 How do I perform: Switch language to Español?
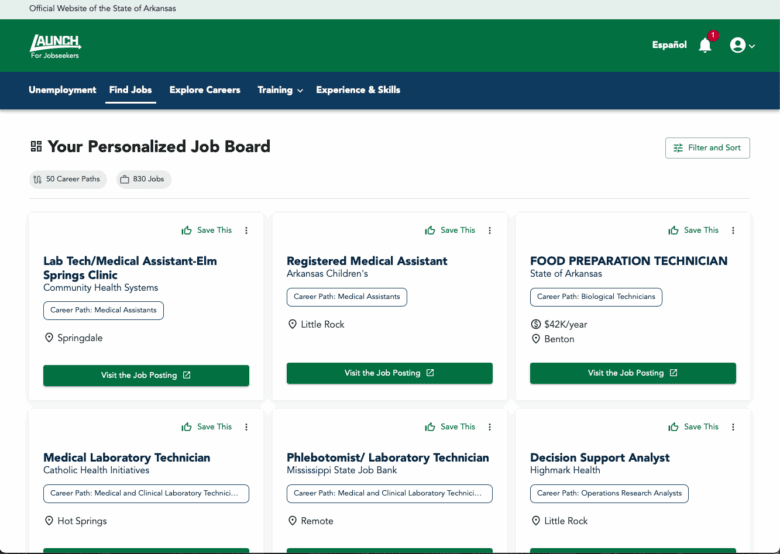[x=669, y=45]
